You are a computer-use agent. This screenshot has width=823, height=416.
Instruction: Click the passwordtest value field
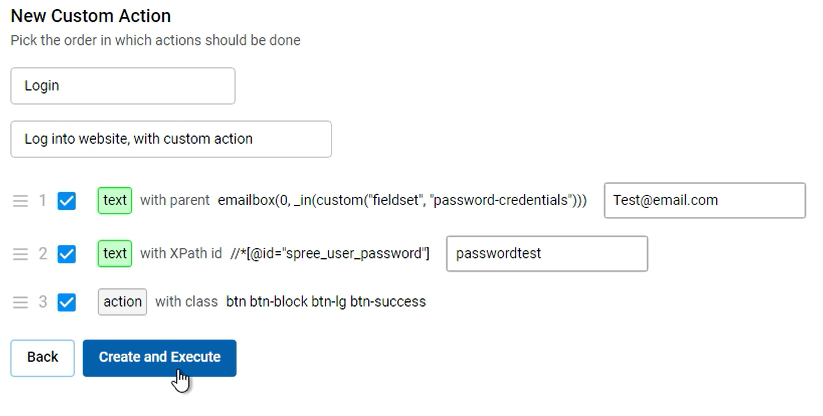pyautogui.click(x=547, y=253)
